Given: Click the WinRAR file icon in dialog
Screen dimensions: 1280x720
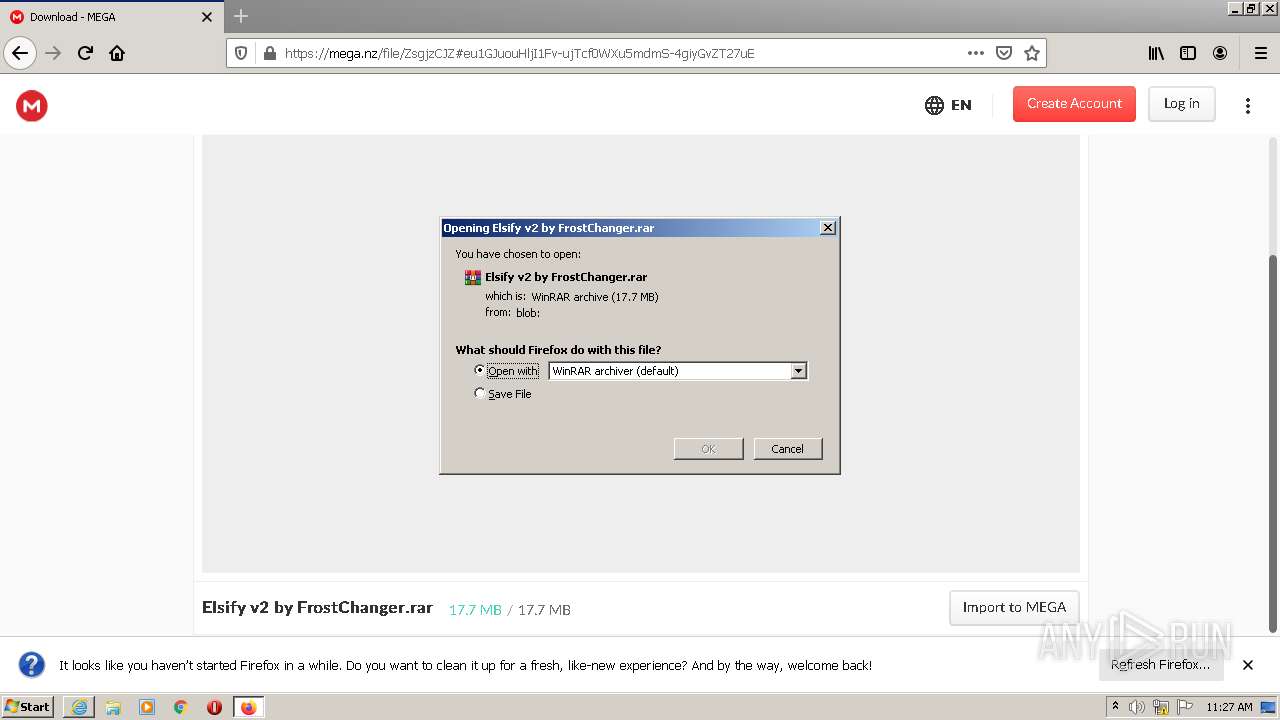Looking at the screenshot, I should coord(473,277).
